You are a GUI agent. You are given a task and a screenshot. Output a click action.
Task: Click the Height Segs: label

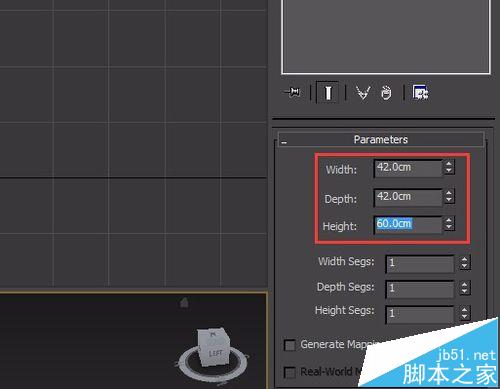(344, 311)
